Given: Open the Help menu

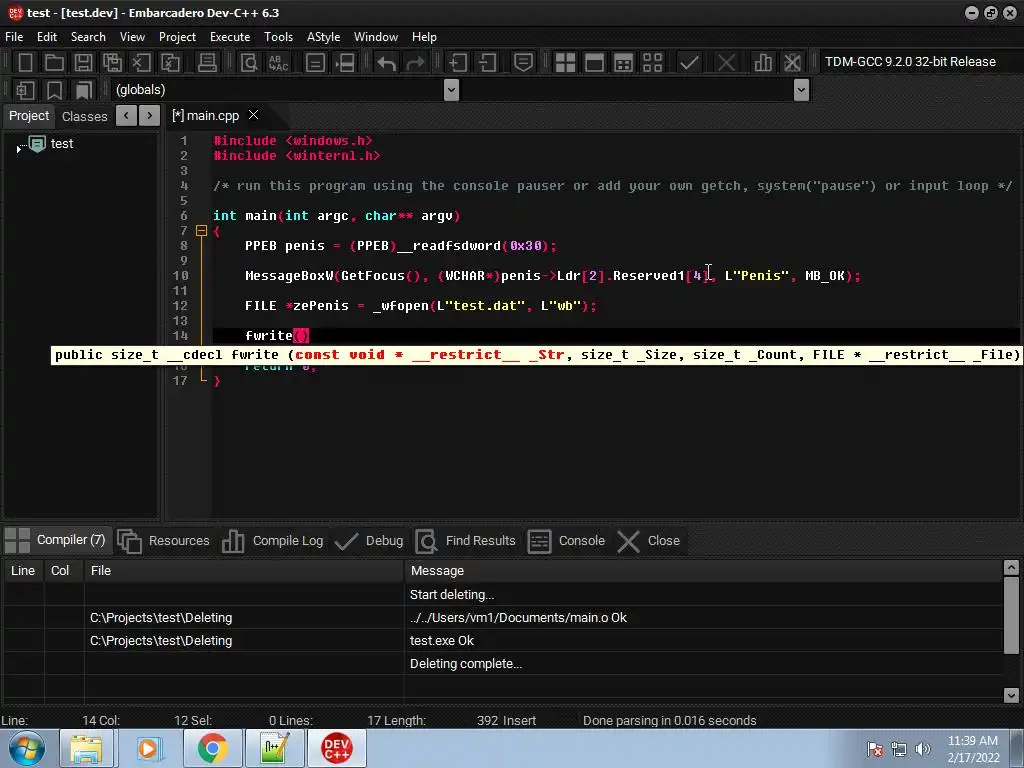Looking at the screenshot, I should (424, 37).
